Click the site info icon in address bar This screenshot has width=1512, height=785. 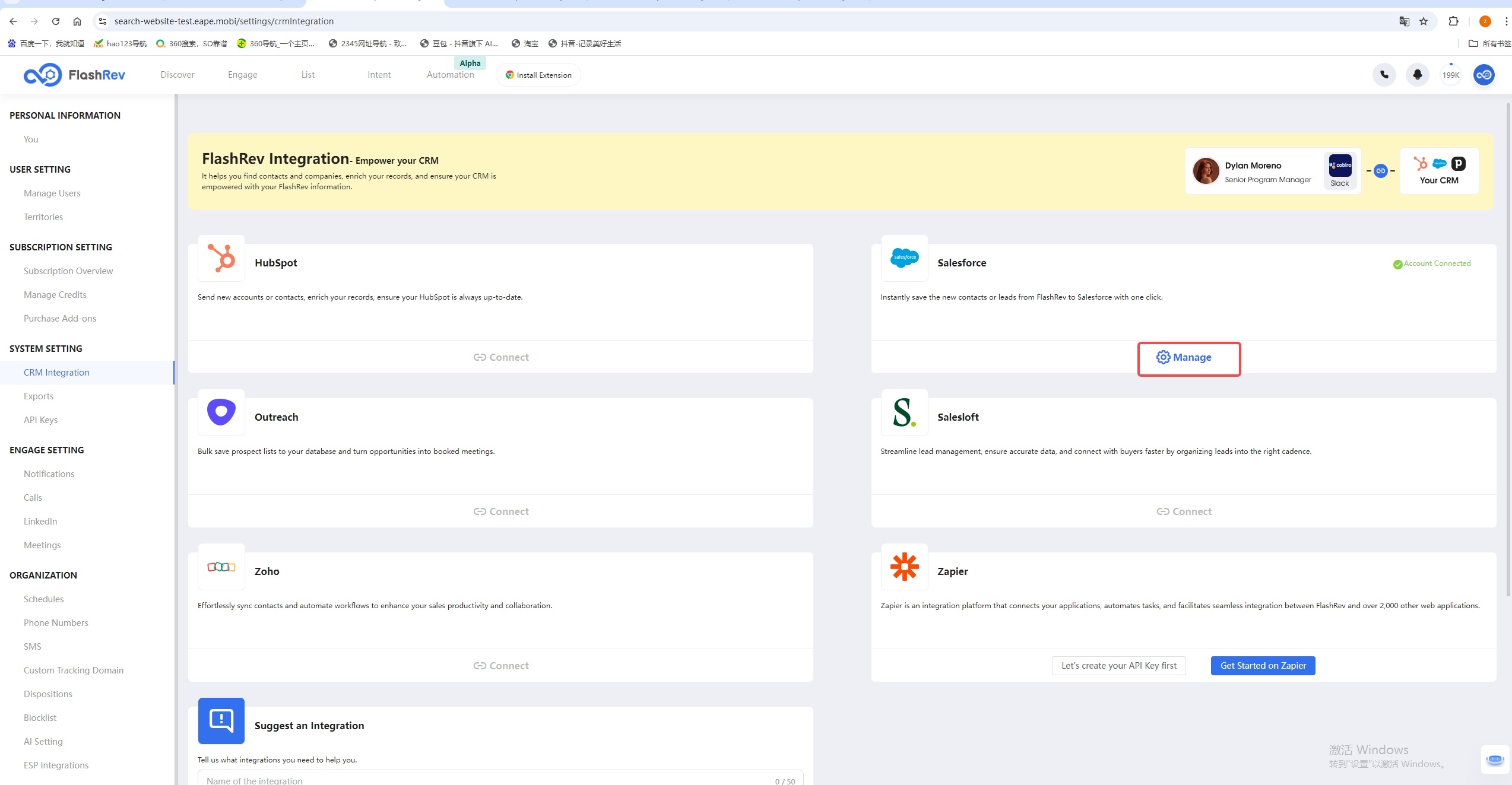[103, 21]
